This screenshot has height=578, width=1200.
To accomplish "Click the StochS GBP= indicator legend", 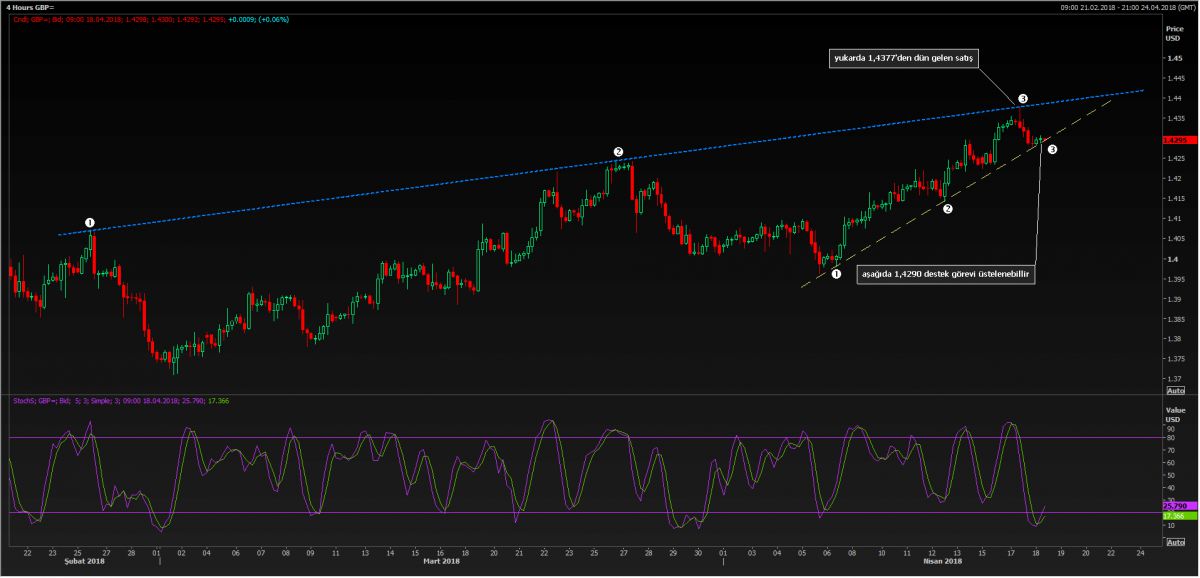I will [122, 400].
